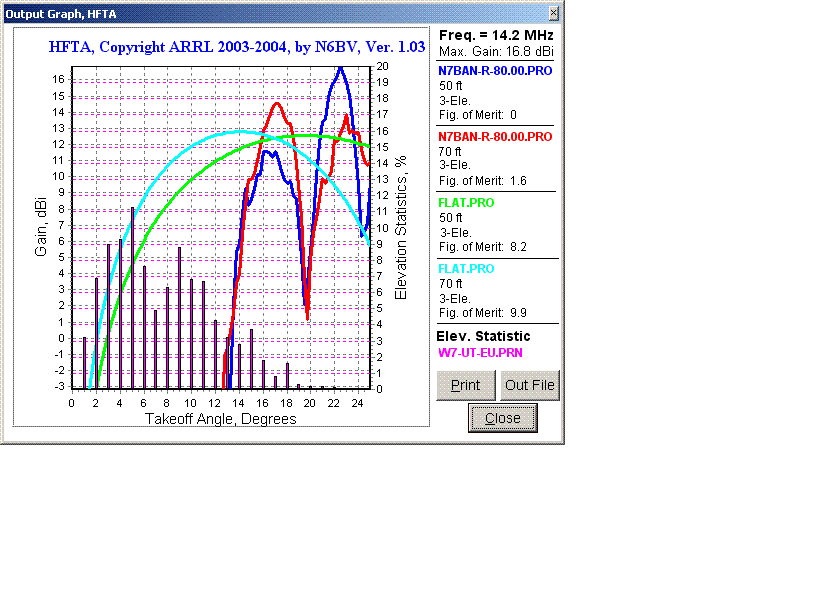Click the Max. Gain 16.8 dBi text
Image resolution: width=816 pixels, height=612 pixels.
(x=497, y=51)
